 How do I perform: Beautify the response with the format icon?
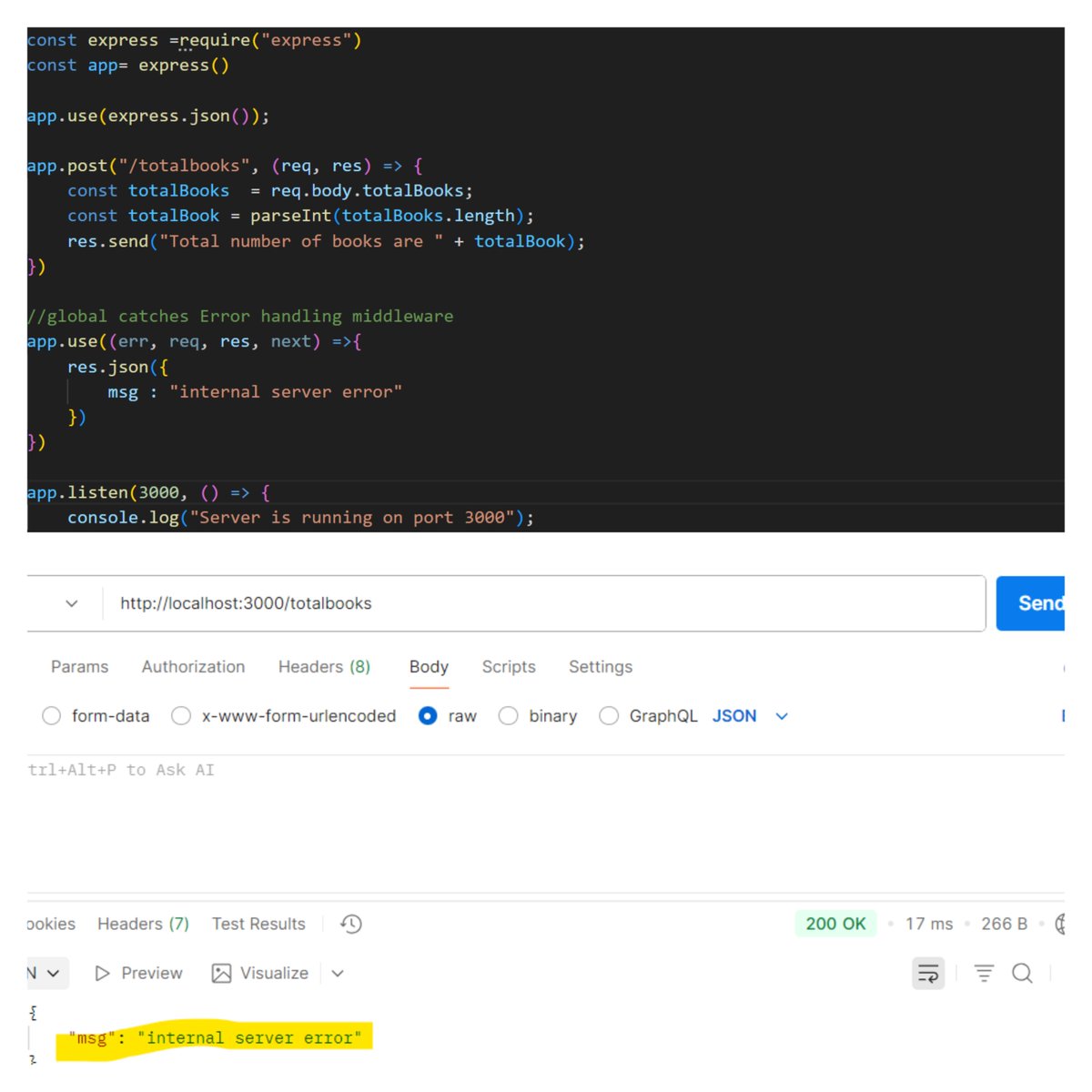click(985, 973)
